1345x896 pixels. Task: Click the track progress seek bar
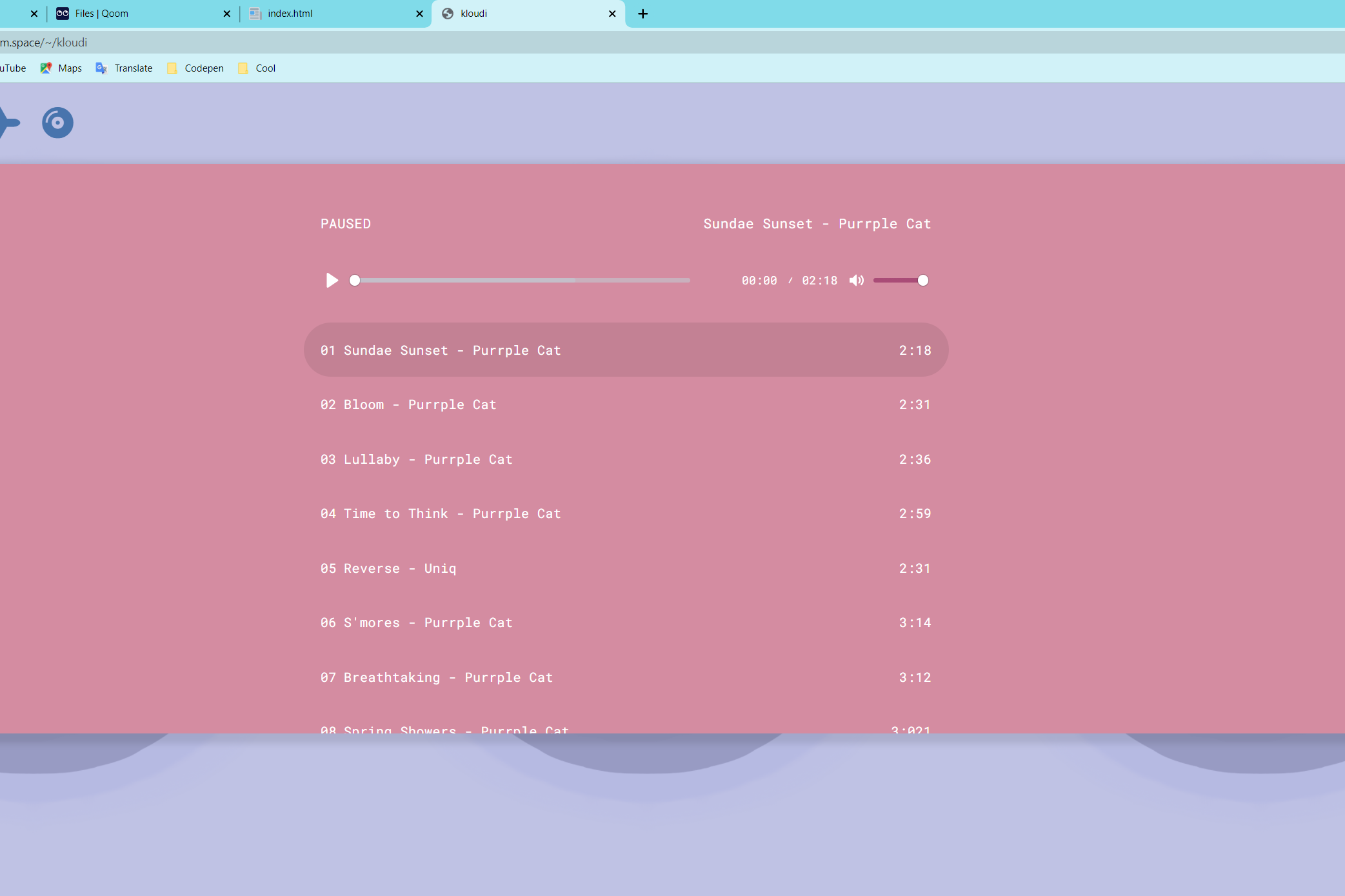click(x=521, y=281)
